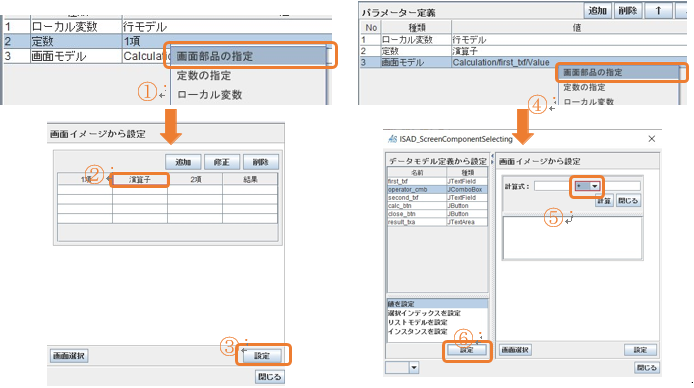Image resolution: width=694 pixels, height=388 pixels.
Task: Click 設定 button in the left standalone dialog
Action: tap(262, 356)
